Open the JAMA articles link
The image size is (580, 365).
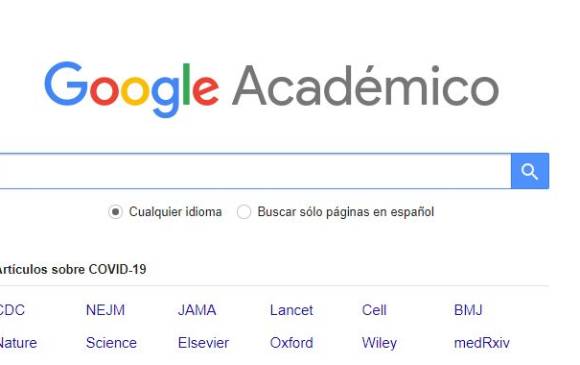pos(197,310)
